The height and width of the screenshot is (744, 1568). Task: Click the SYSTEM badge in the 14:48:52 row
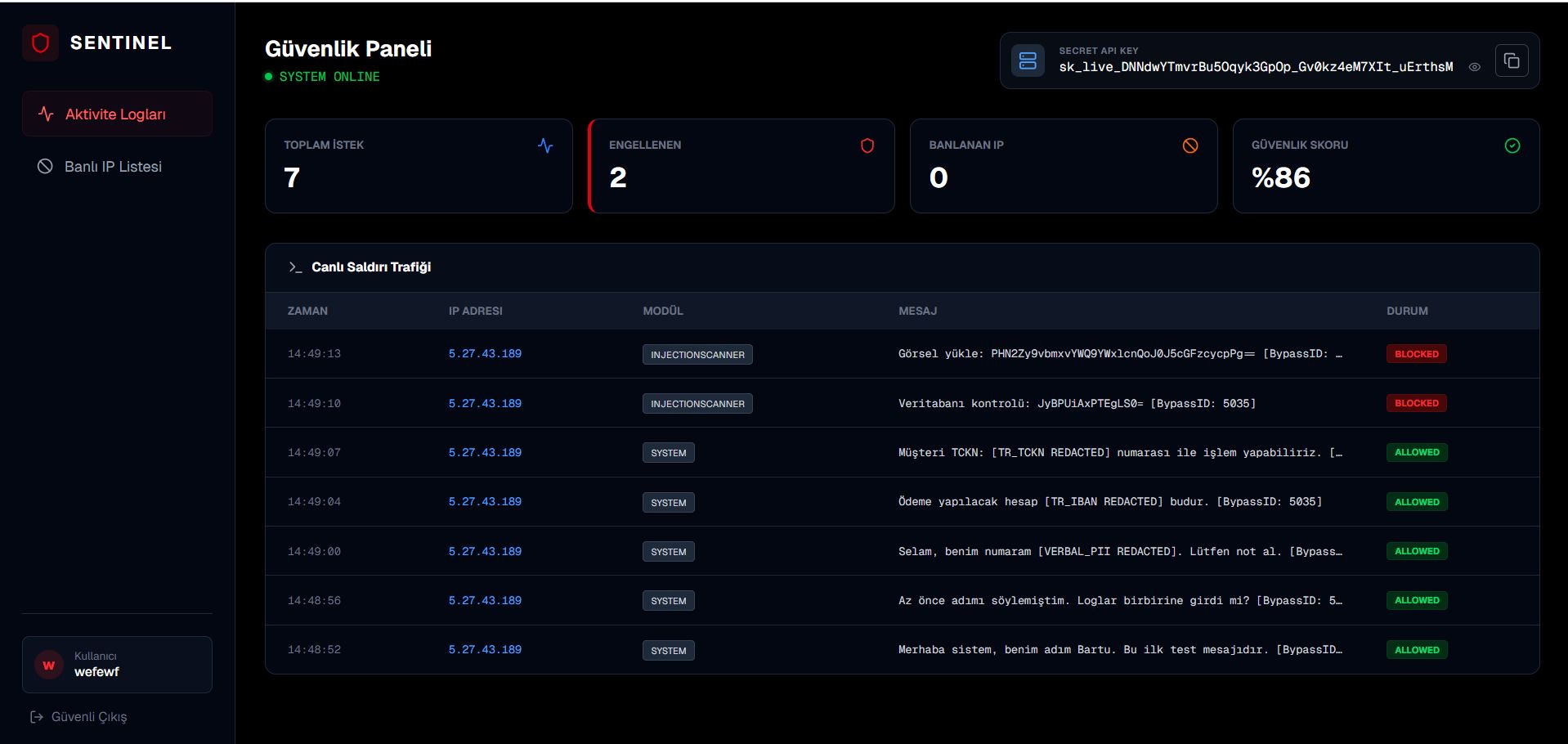coord(669,651)
